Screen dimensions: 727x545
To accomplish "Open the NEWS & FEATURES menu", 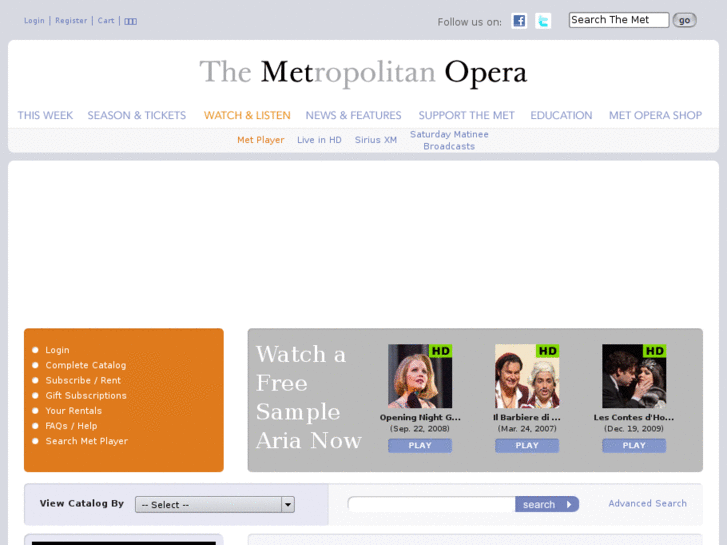I will (x=353, y=115).
